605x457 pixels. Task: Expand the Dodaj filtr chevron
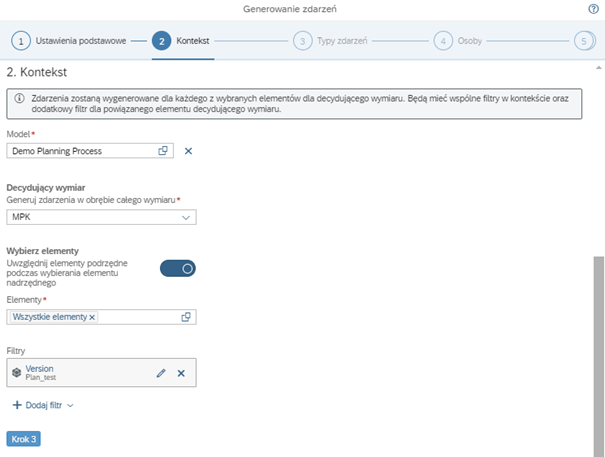point(70,405)
